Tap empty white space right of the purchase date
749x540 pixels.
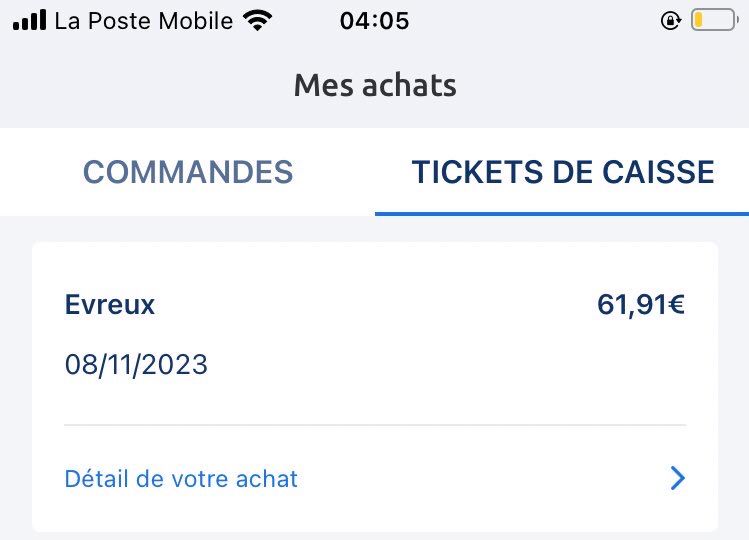point(450,364)
